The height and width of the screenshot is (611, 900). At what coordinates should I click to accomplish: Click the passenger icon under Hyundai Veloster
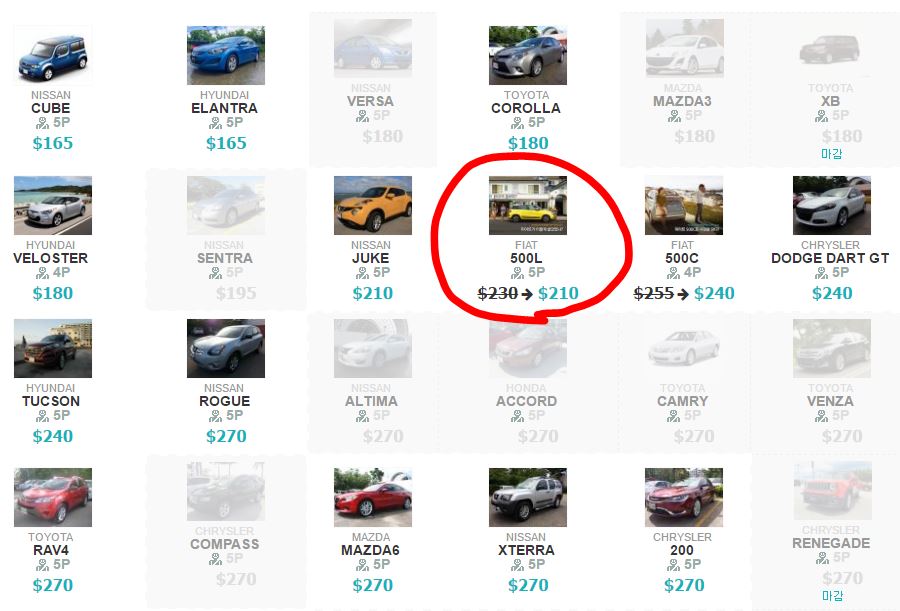[x=42, y=273]
